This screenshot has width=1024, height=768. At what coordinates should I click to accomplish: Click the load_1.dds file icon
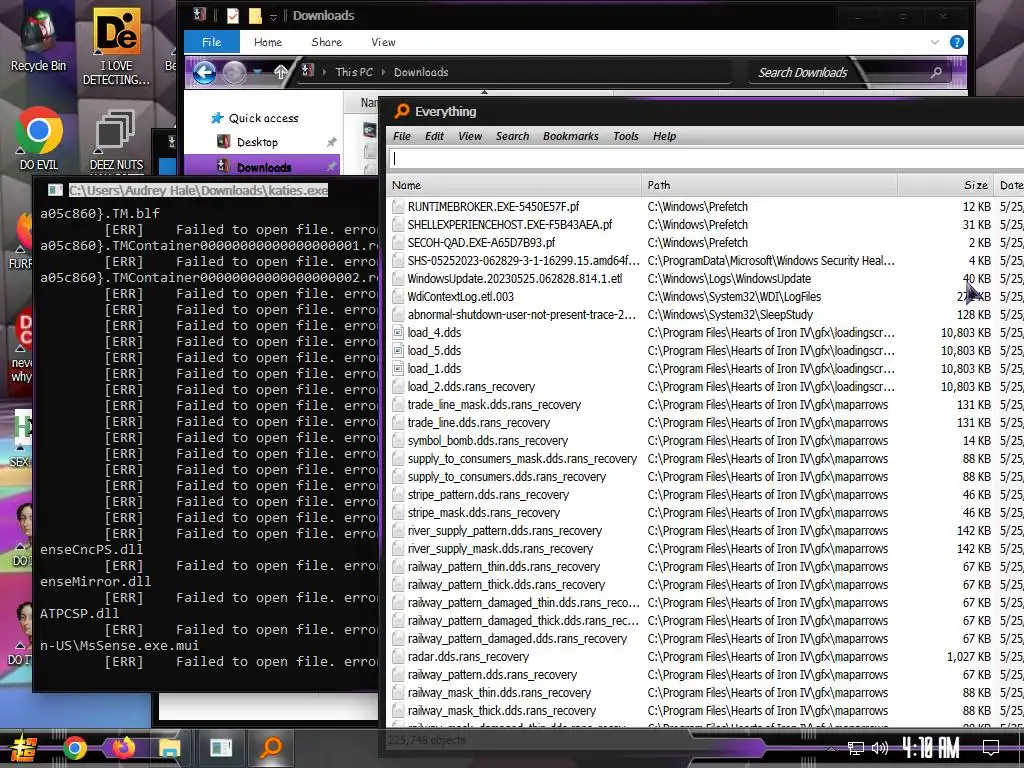398,368
